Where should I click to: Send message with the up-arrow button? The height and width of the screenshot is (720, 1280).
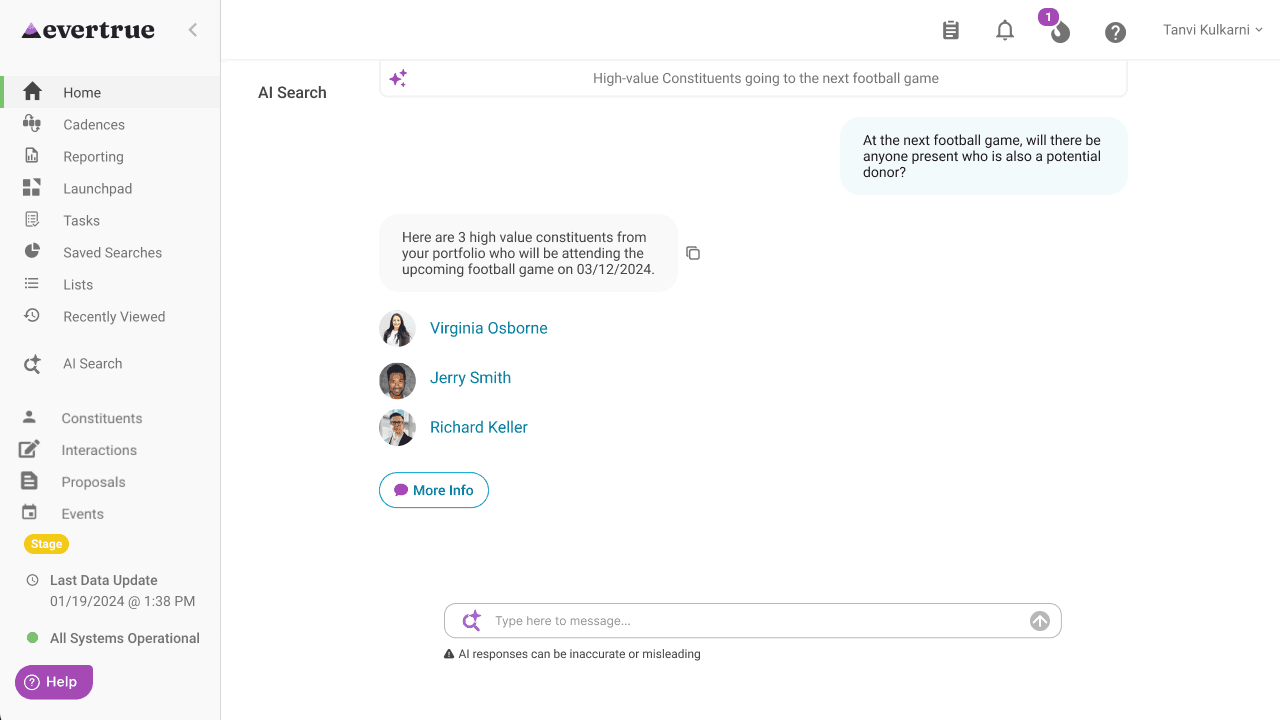coord(1040,621)
